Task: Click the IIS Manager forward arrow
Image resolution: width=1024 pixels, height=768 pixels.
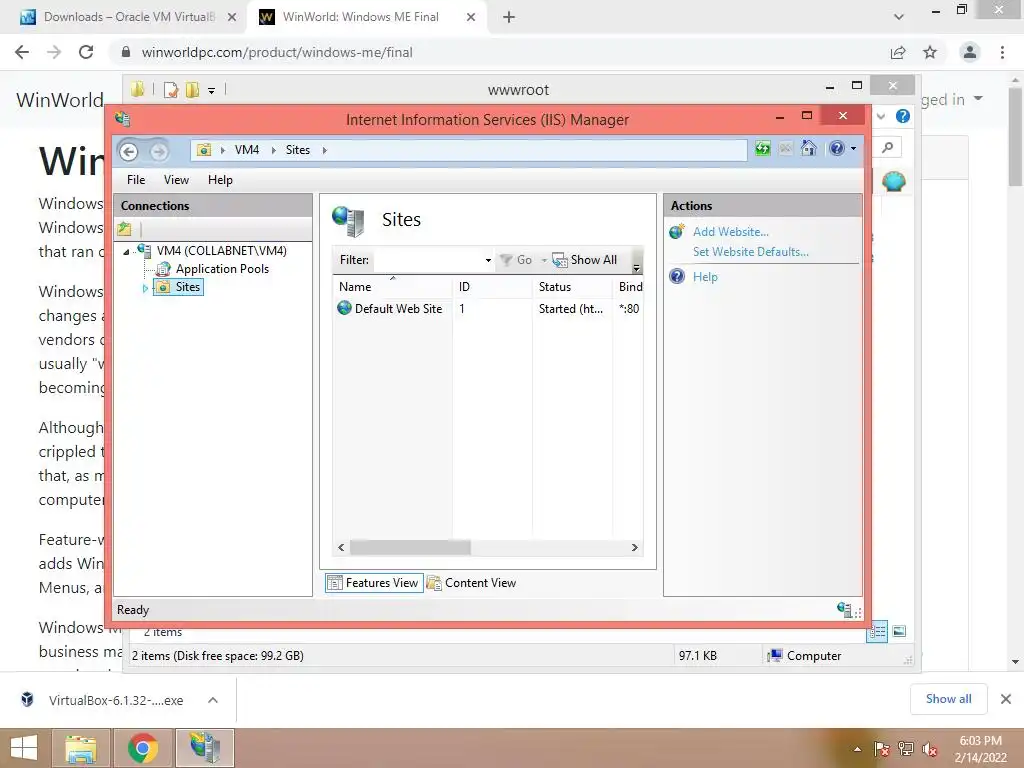Action: [159, 152]
